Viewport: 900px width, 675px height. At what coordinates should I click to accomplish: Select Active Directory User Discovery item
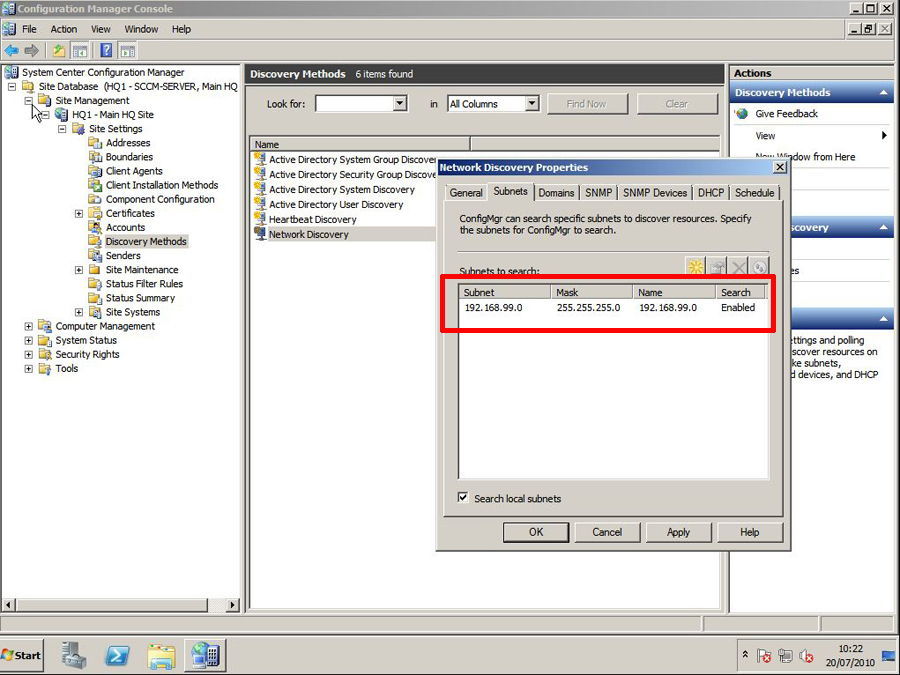click(x=336, y=204)
